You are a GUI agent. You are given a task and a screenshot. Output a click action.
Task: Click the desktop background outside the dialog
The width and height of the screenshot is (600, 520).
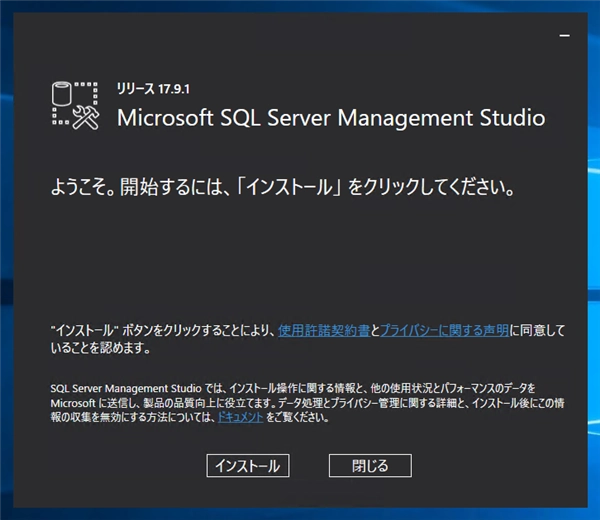coord(10,260)
